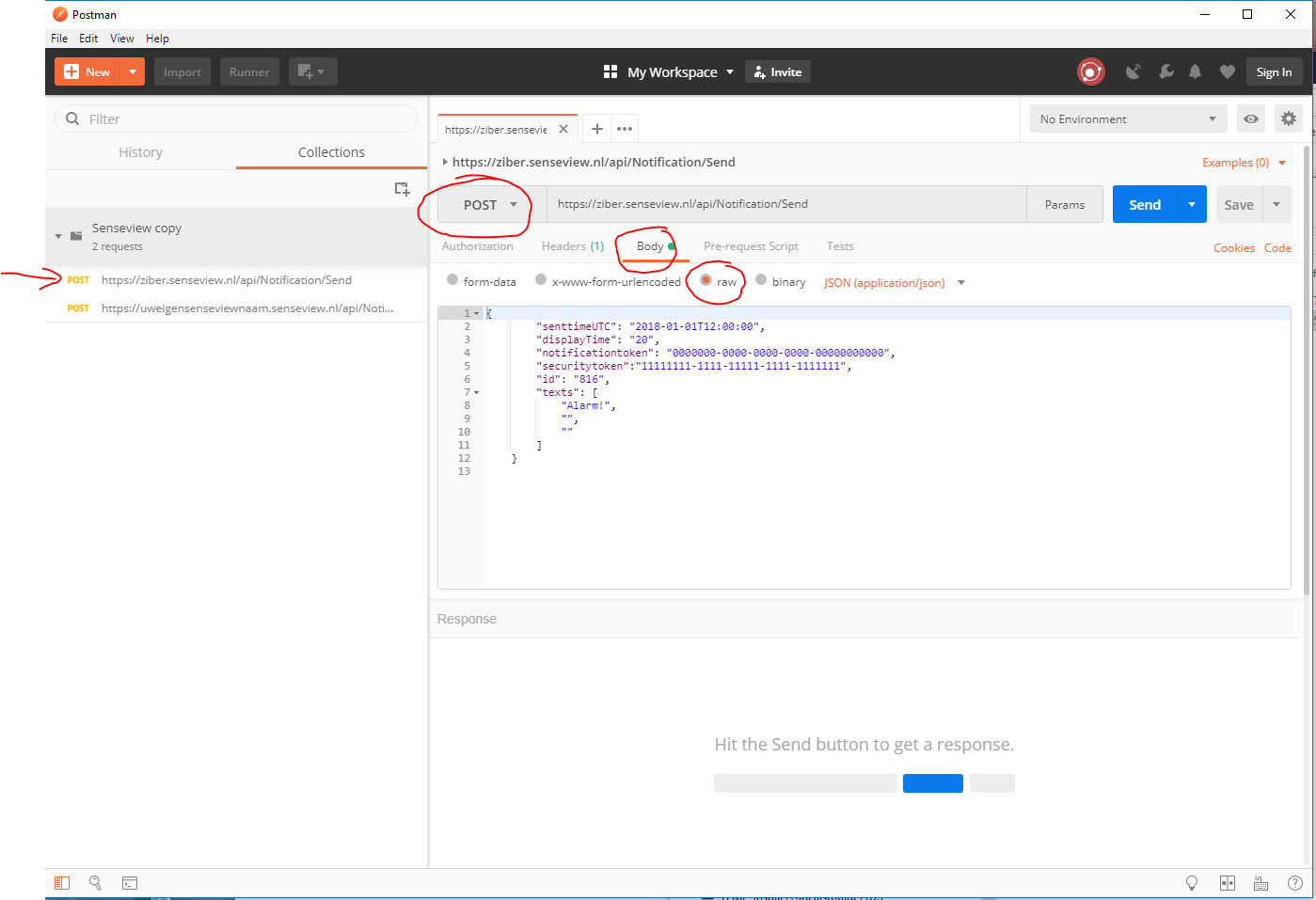Open the Headers (1) tab
The height and width of the screenshot is (900, 1316).
click(x=573, y=246)
